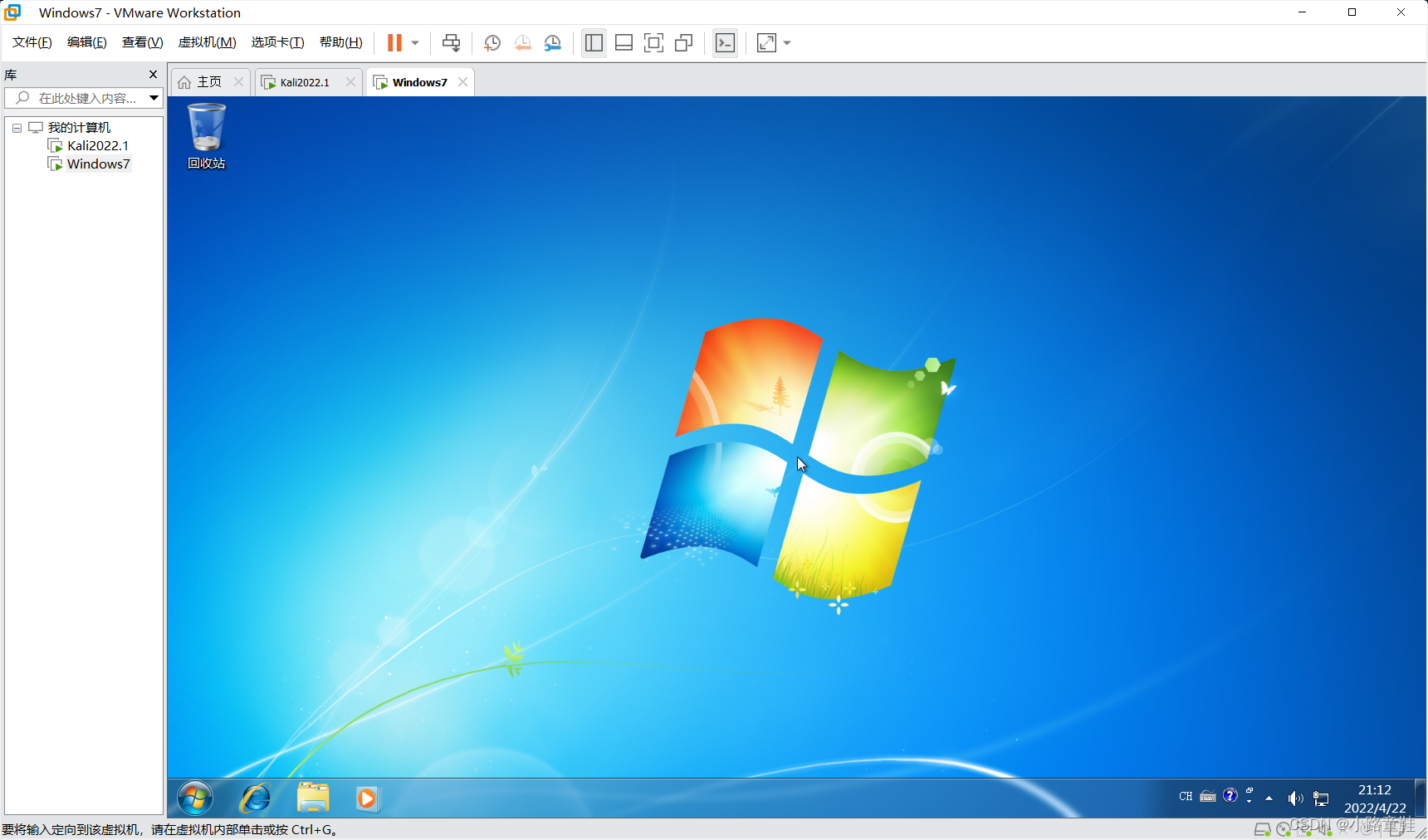The width and height of the screenshot is (1428, 840).
Task: Launch Windows Media Player from taskbar
Action: [x=367, y=798]
